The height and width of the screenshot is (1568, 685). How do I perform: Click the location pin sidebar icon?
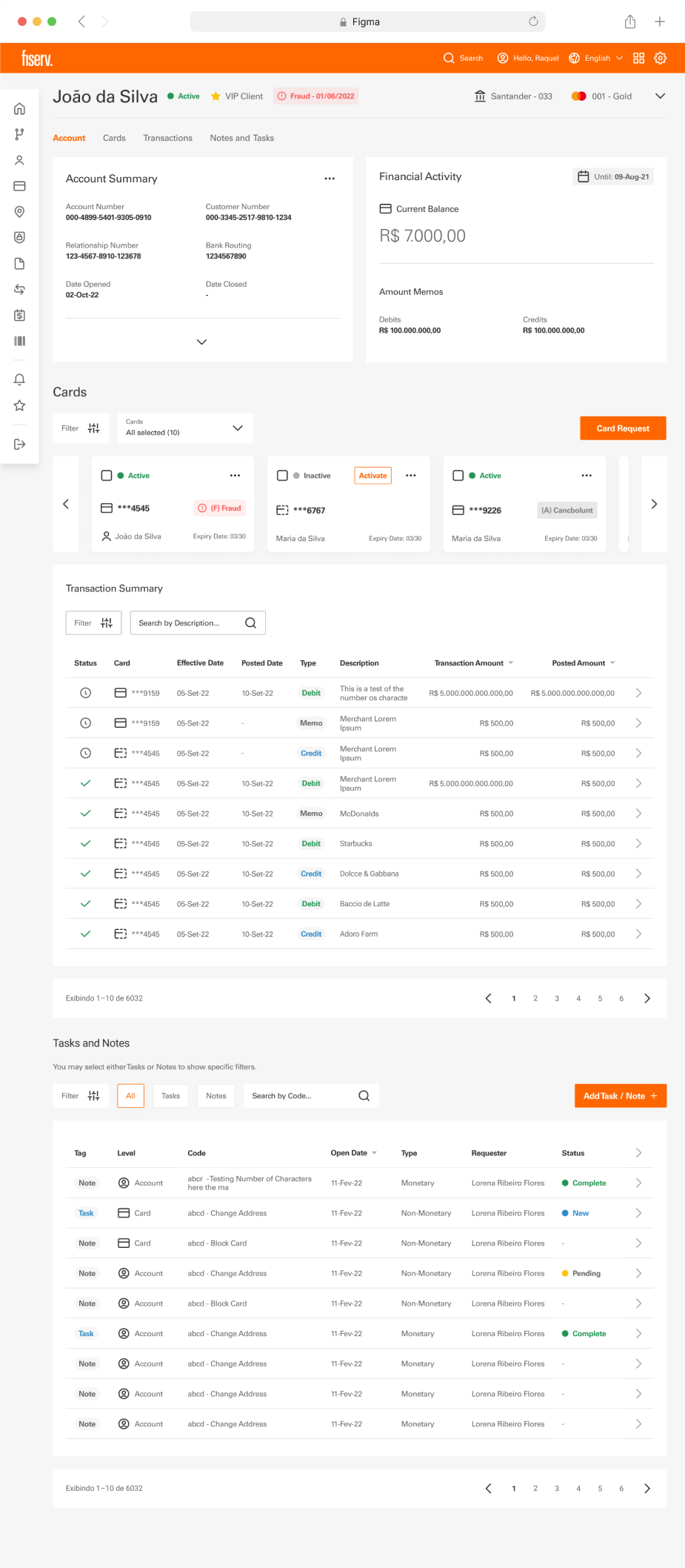pos(20,212)
